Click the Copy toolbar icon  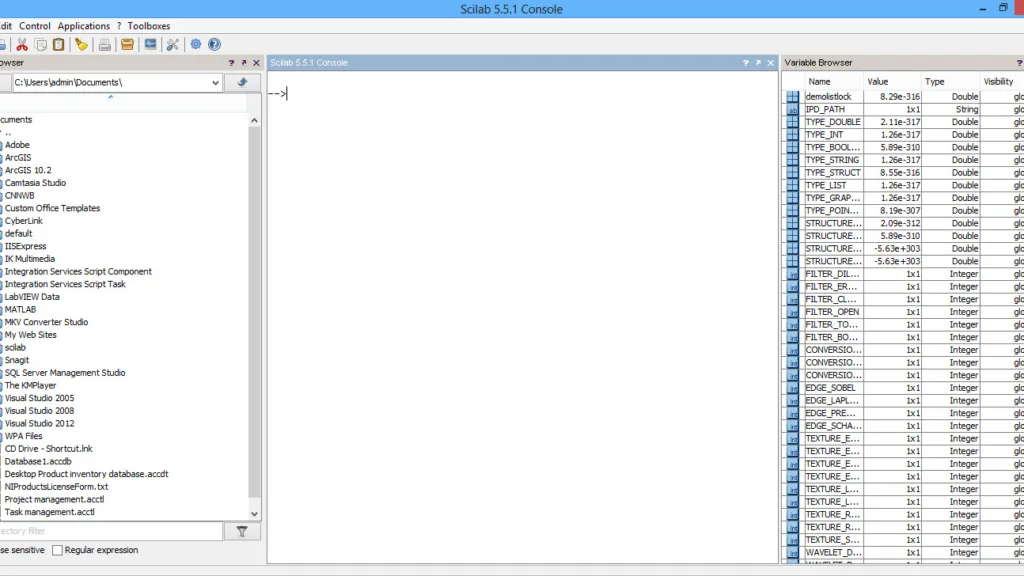click(x=40, y=44)
